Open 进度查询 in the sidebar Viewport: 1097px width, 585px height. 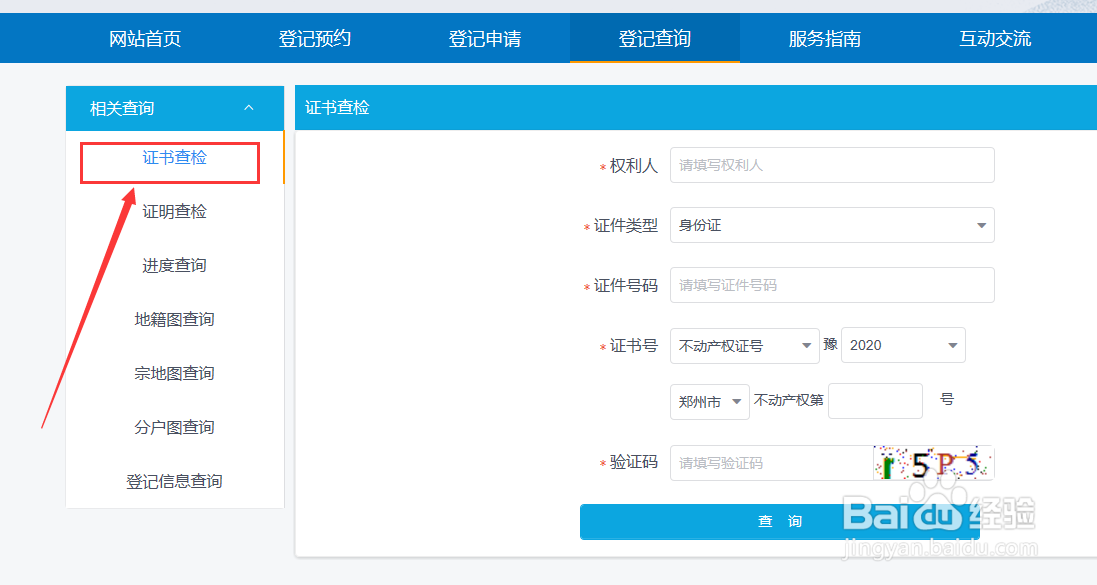click(174, 265)
